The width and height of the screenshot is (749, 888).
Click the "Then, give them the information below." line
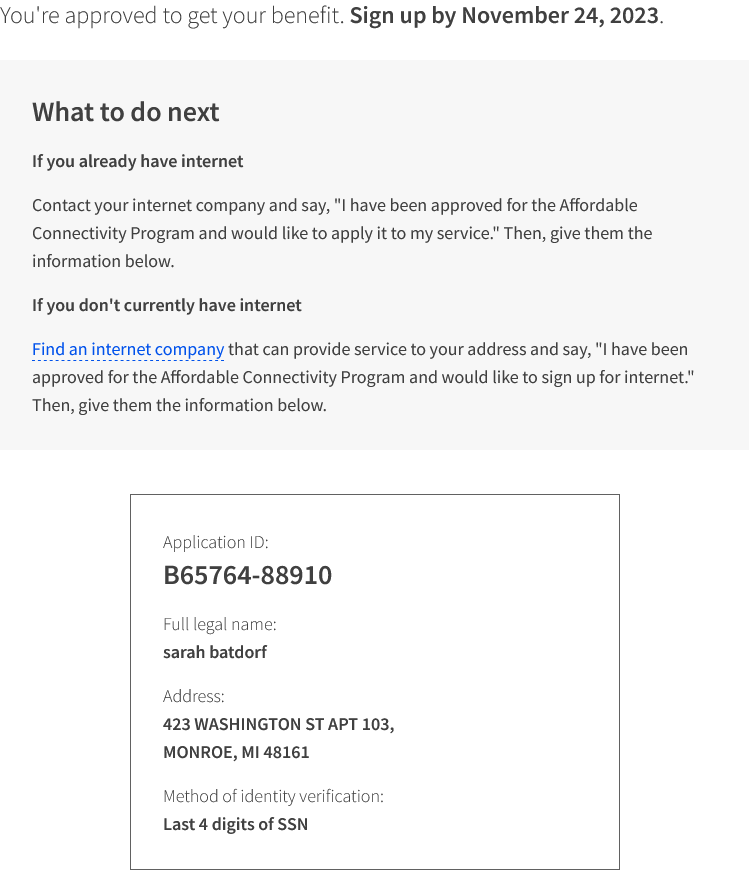179,405
